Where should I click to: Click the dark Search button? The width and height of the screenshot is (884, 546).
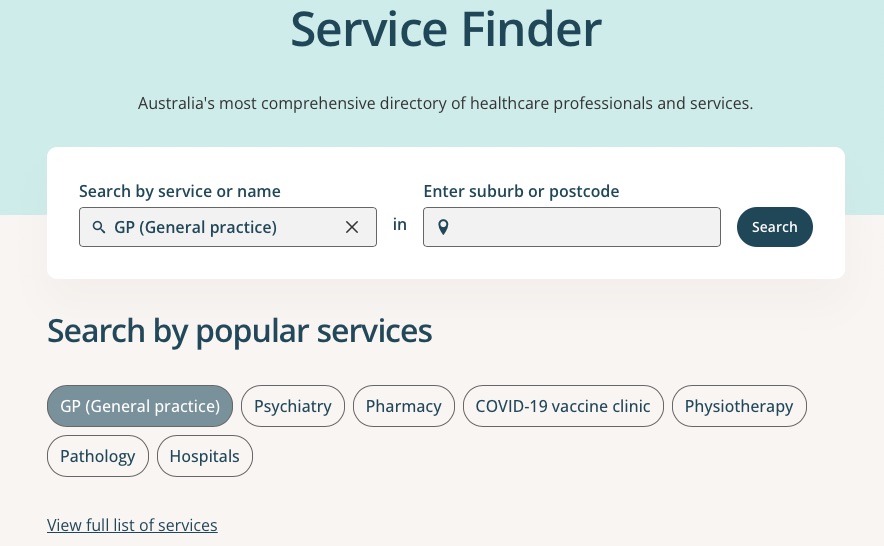click(775, 227)
